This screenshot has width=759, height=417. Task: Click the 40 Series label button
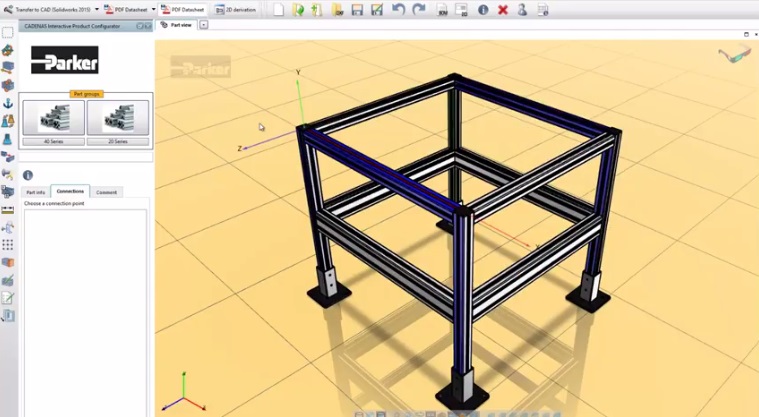pyautogui.click(x=53, y=141)
